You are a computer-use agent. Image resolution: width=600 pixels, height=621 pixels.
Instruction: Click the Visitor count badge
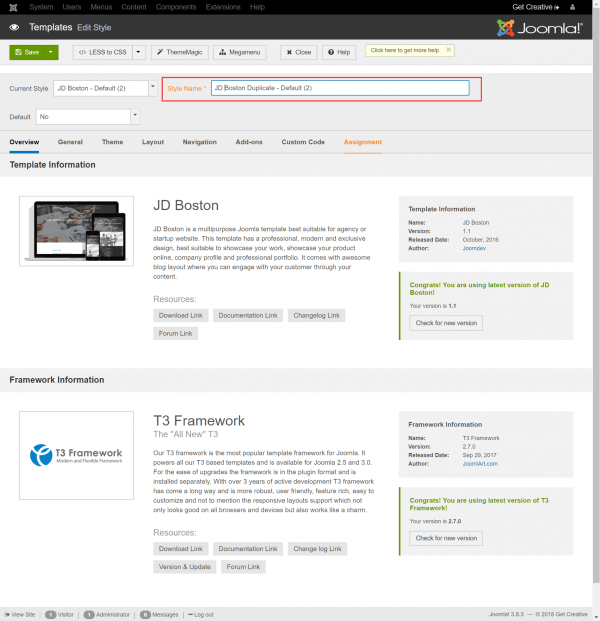(51, 615)
